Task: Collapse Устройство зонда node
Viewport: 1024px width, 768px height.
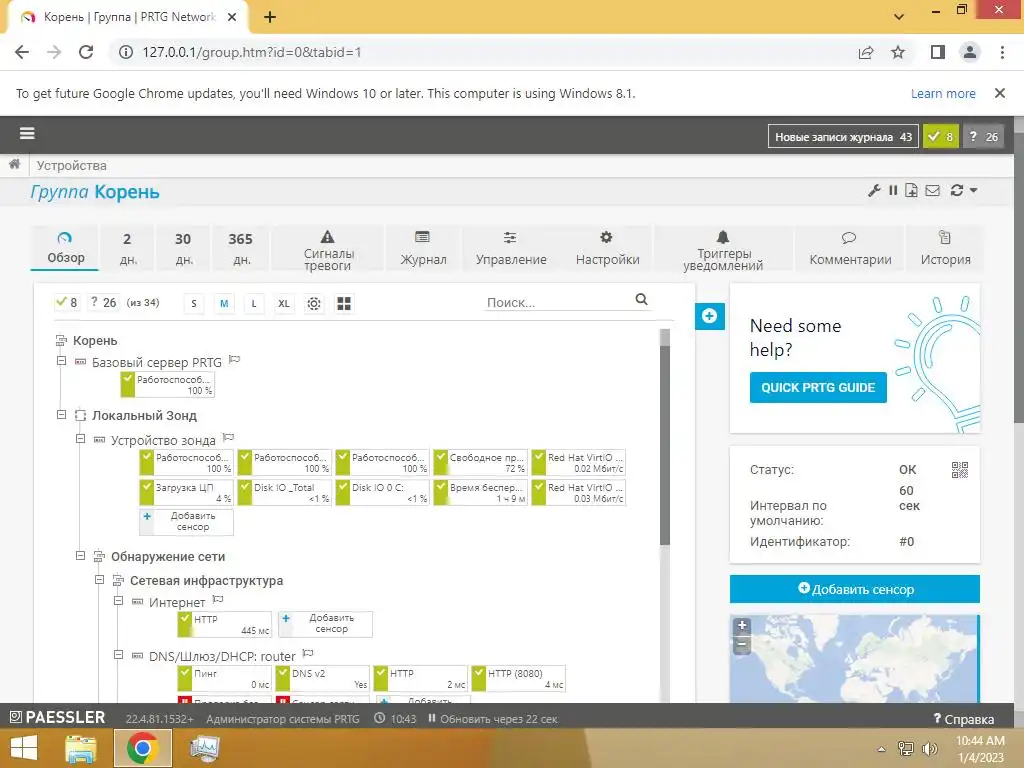Action: click(80, 439)
